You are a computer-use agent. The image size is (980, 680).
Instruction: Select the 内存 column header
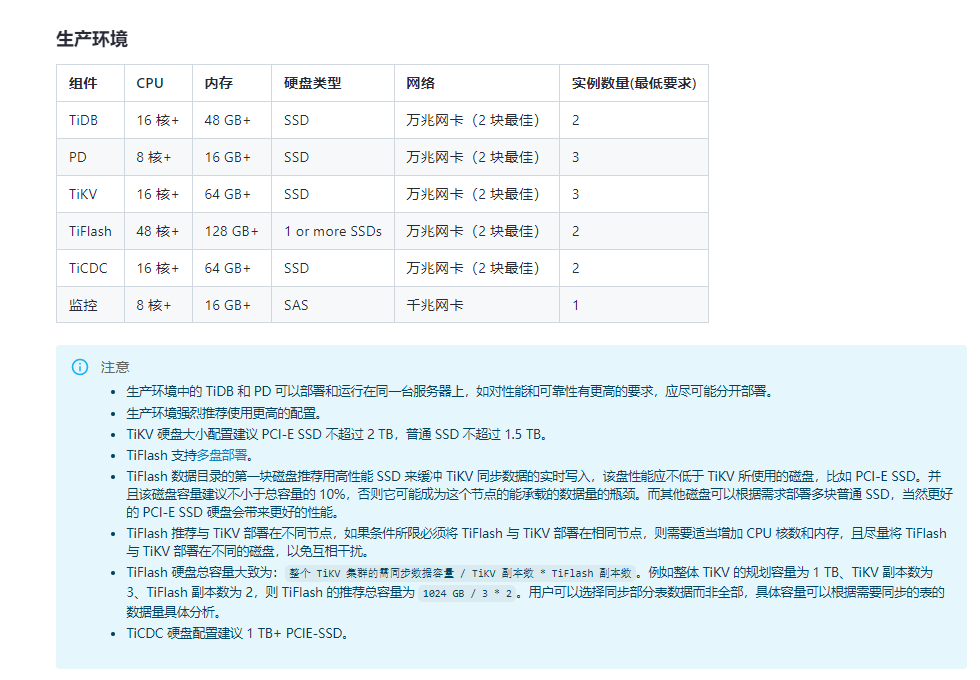tap(232, 83)
